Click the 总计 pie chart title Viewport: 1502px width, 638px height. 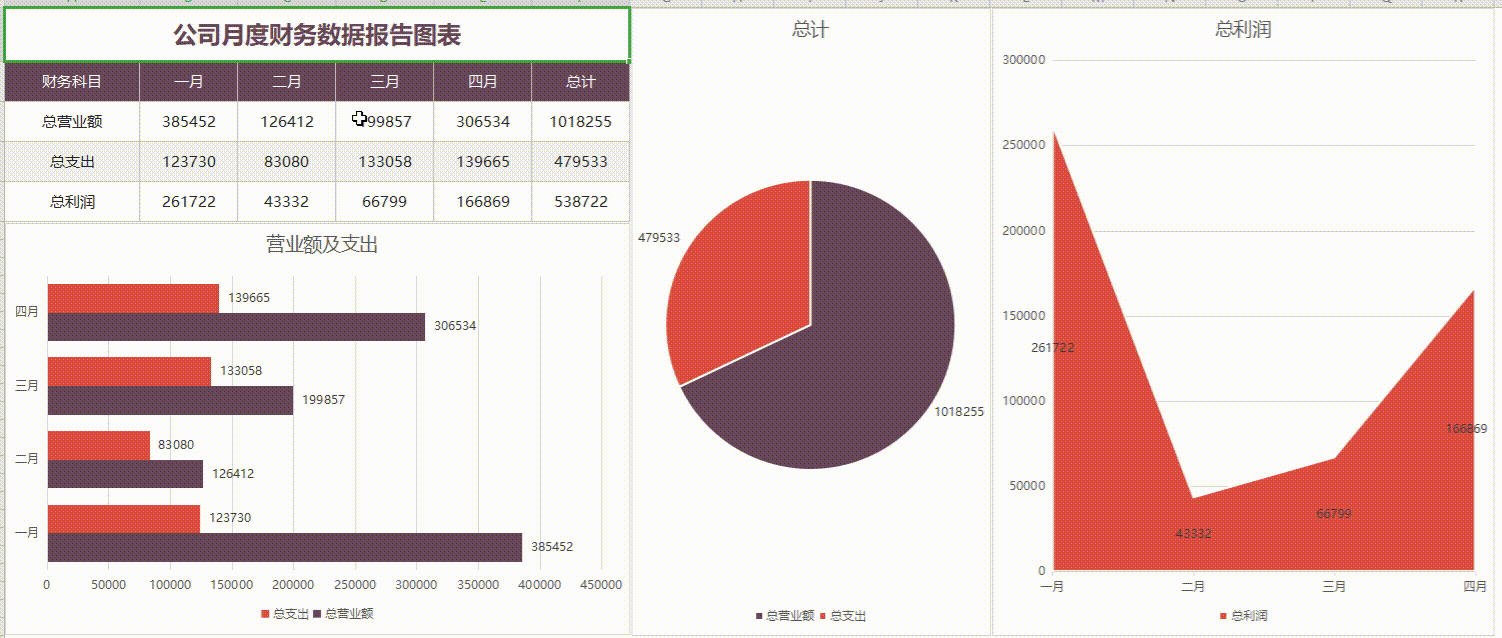point(809,29)
